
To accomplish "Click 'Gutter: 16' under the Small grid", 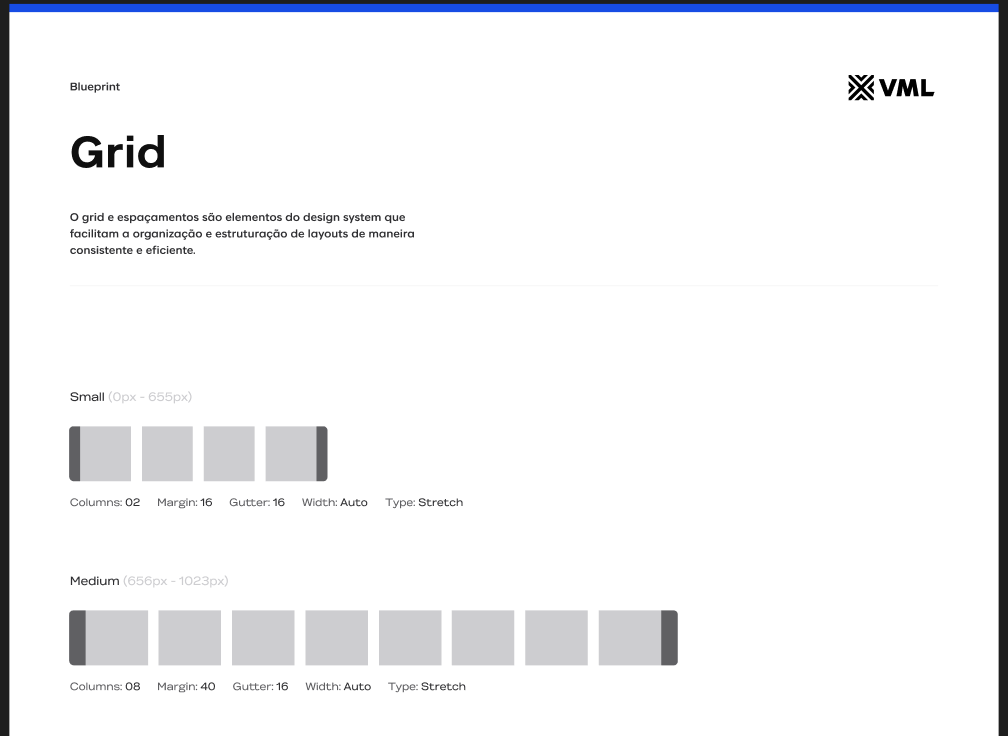I will [x=257, y=502].
